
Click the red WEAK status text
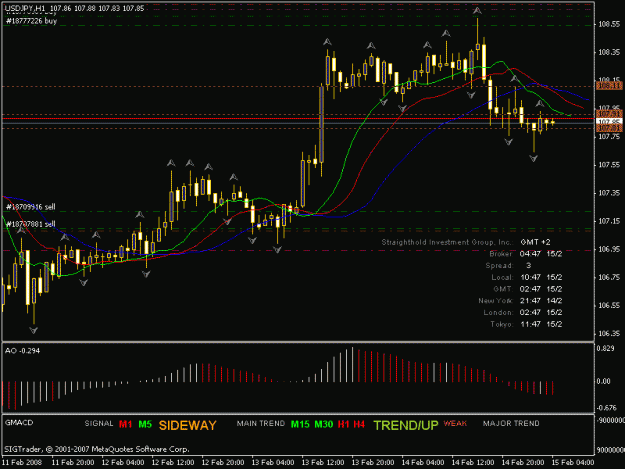point(455,423)
